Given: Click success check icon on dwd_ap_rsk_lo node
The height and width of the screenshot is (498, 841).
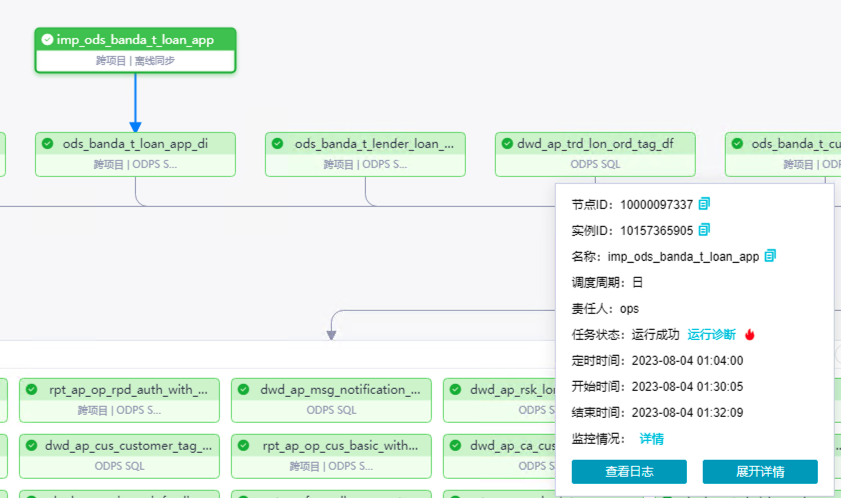Looking at the screenshot, I should pos(455,389).
